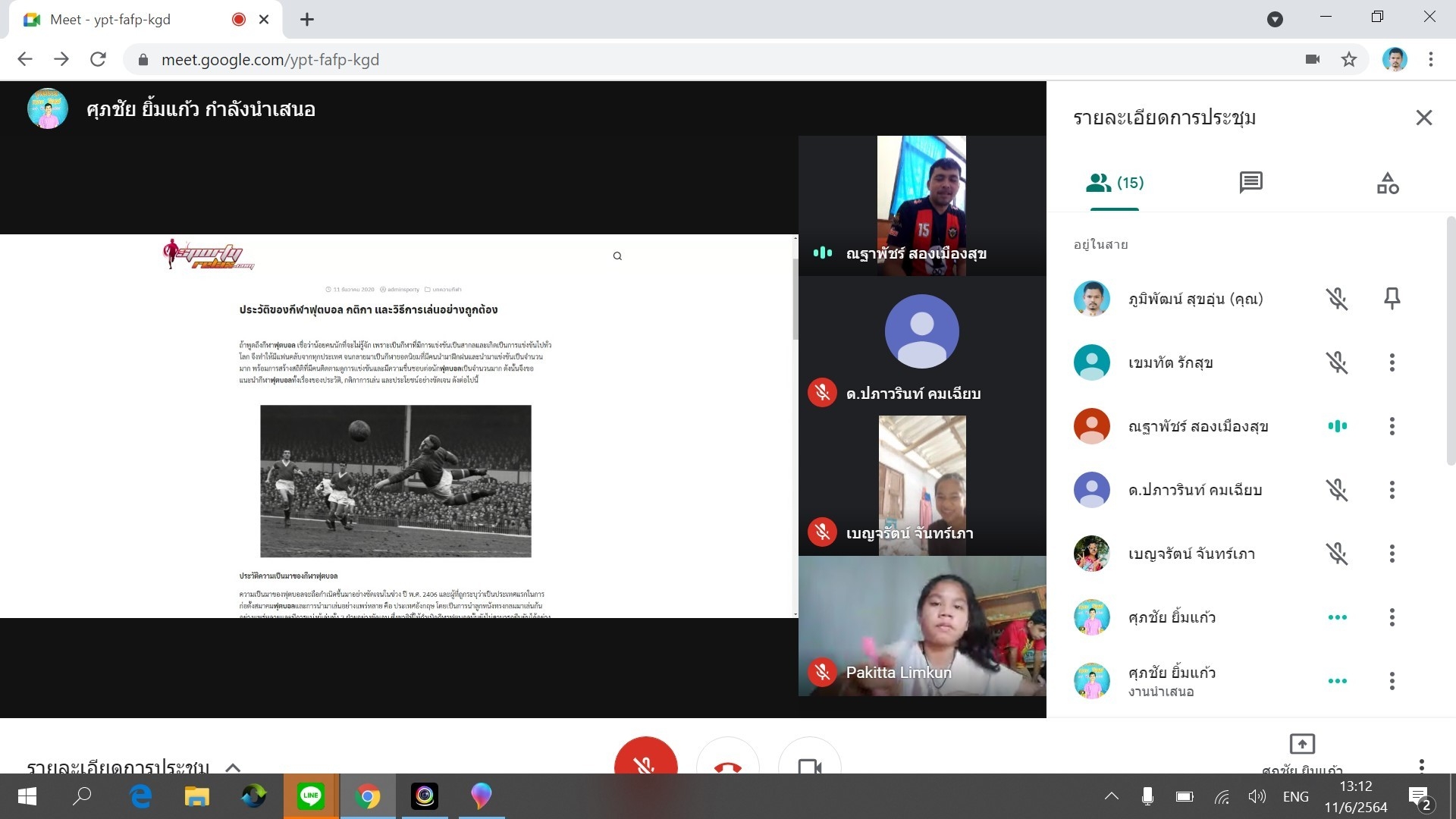1456x819 pixels.
Task: Mute ด.ปภาวรินท์ คมเฉียบ in the participant list
Action: point(1337,490)
